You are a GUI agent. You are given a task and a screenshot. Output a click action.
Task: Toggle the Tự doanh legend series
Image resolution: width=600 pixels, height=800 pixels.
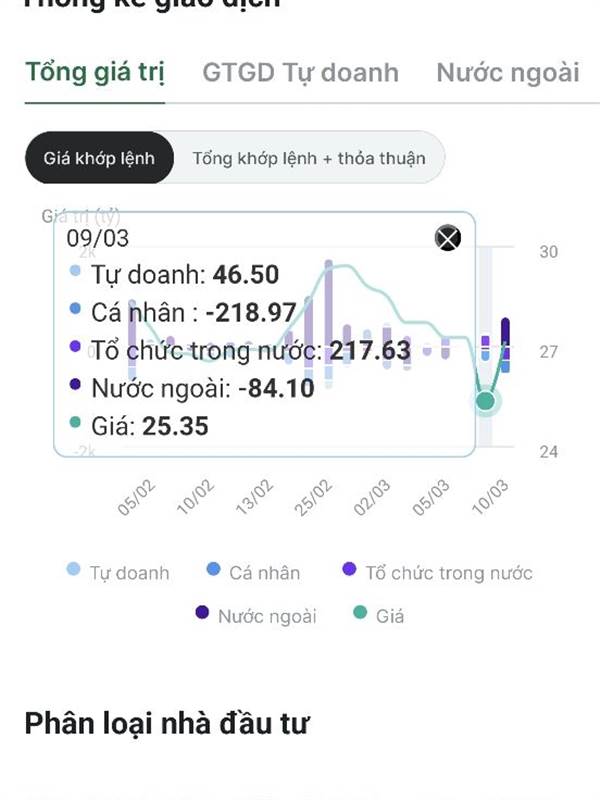click(118, 573)
